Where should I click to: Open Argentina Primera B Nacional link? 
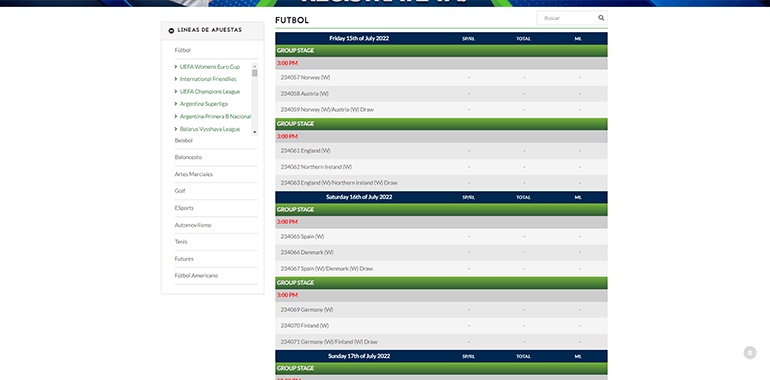(215, 116)
